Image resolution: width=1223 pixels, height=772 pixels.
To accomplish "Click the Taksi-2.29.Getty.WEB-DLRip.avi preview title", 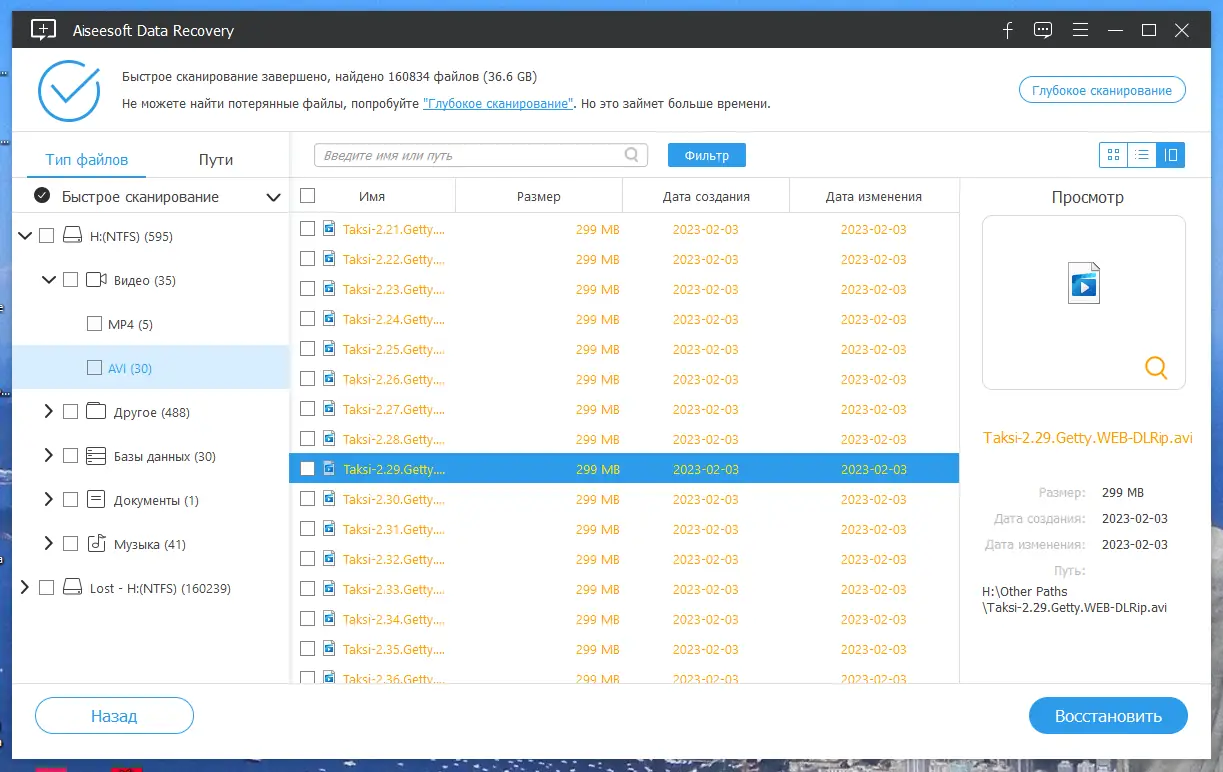I will (1088, 438).
